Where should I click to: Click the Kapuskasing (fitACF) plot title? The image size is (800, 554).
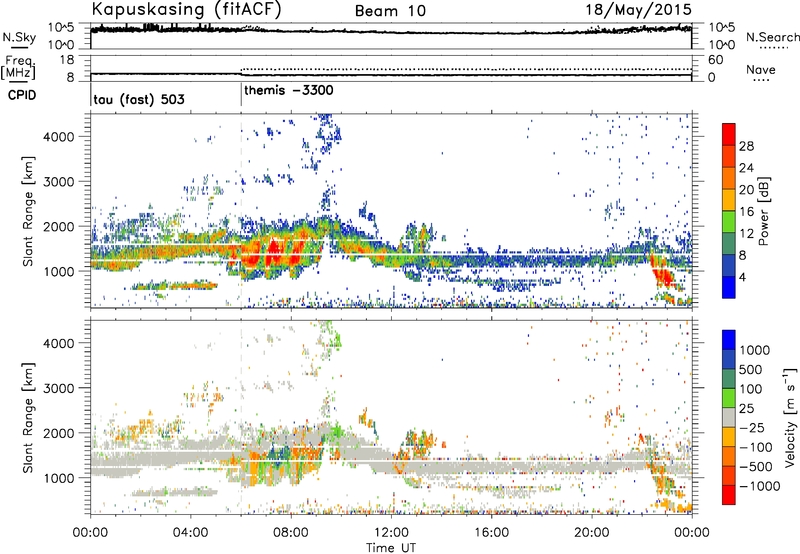pos(186,10)
